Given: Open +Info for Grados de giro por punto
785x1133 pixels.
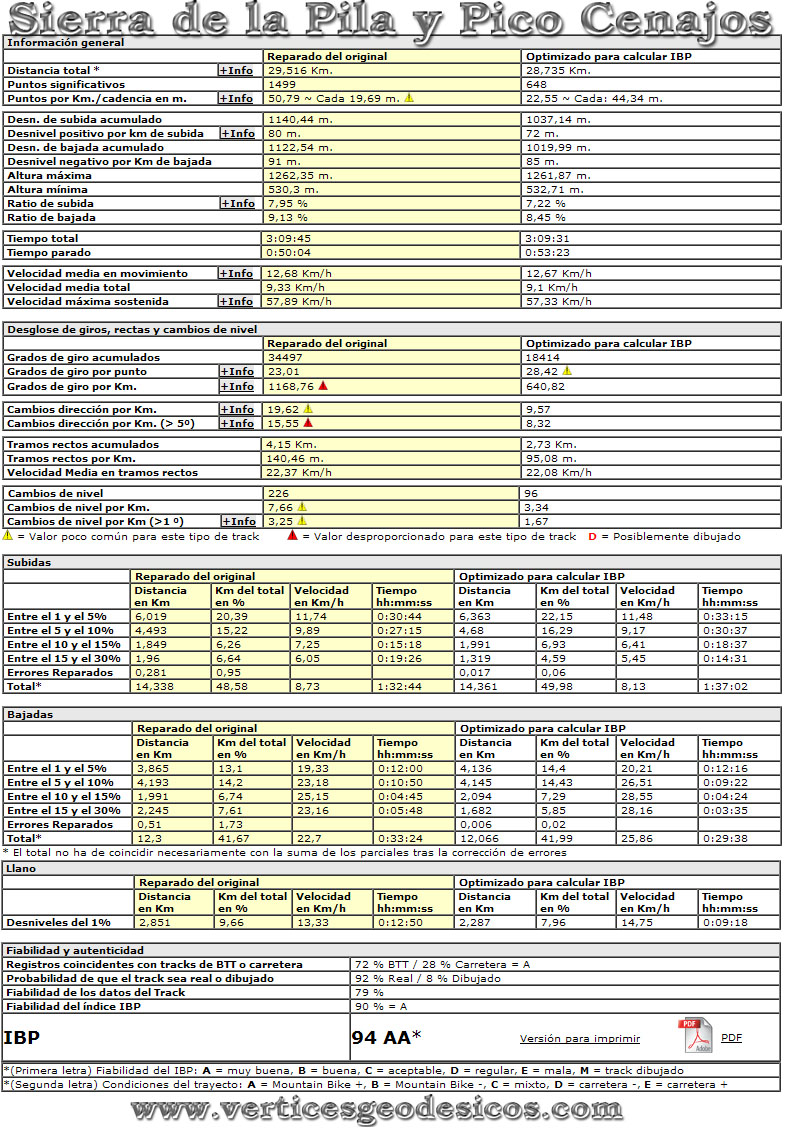Looking at the screenshot, I should point(237,372).
